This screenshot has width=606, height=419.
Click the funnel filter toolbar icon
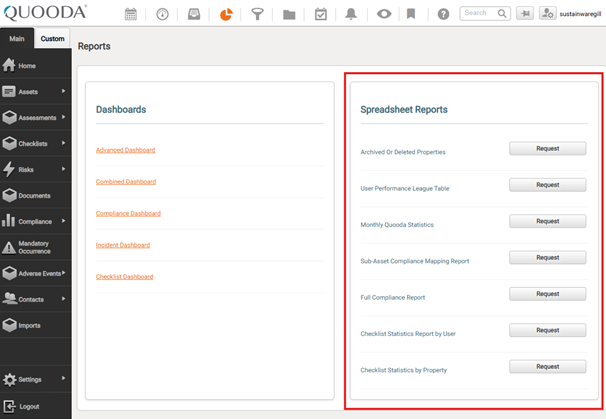(257, 14)
